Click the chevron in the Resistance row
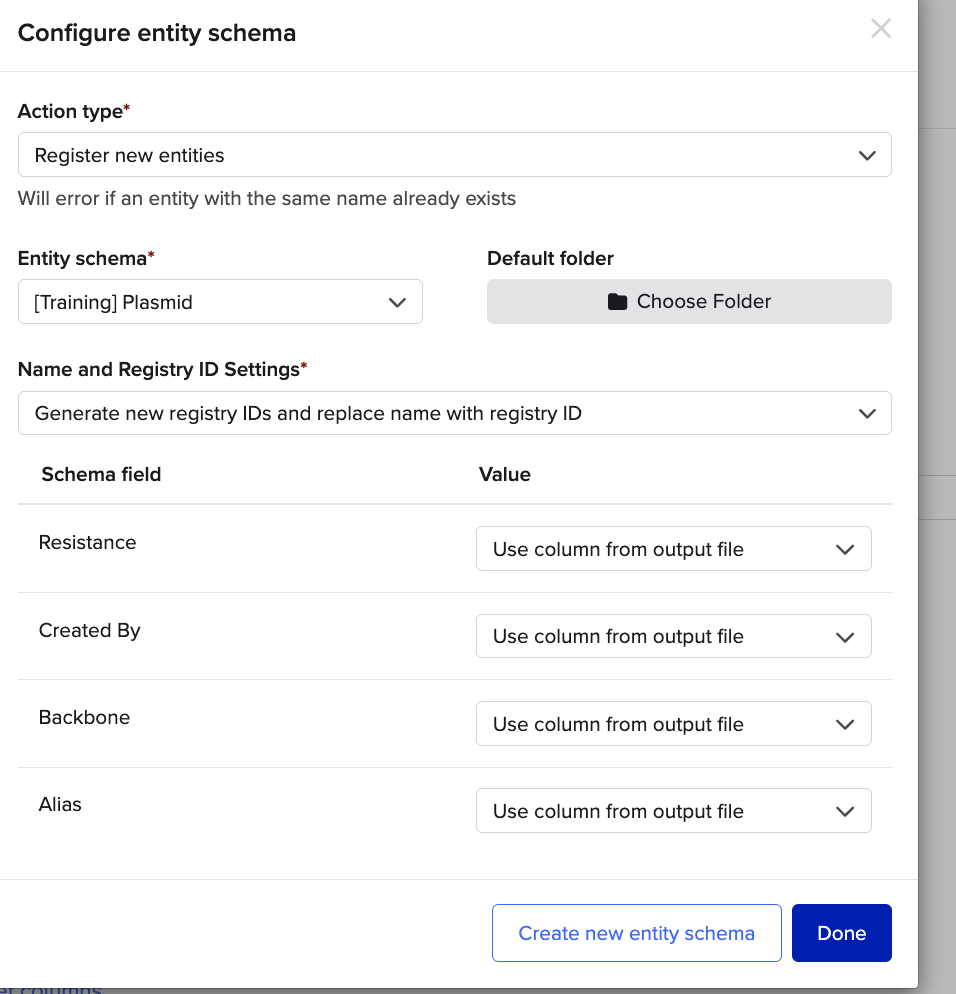956x994 pixels. pos(845,549)
